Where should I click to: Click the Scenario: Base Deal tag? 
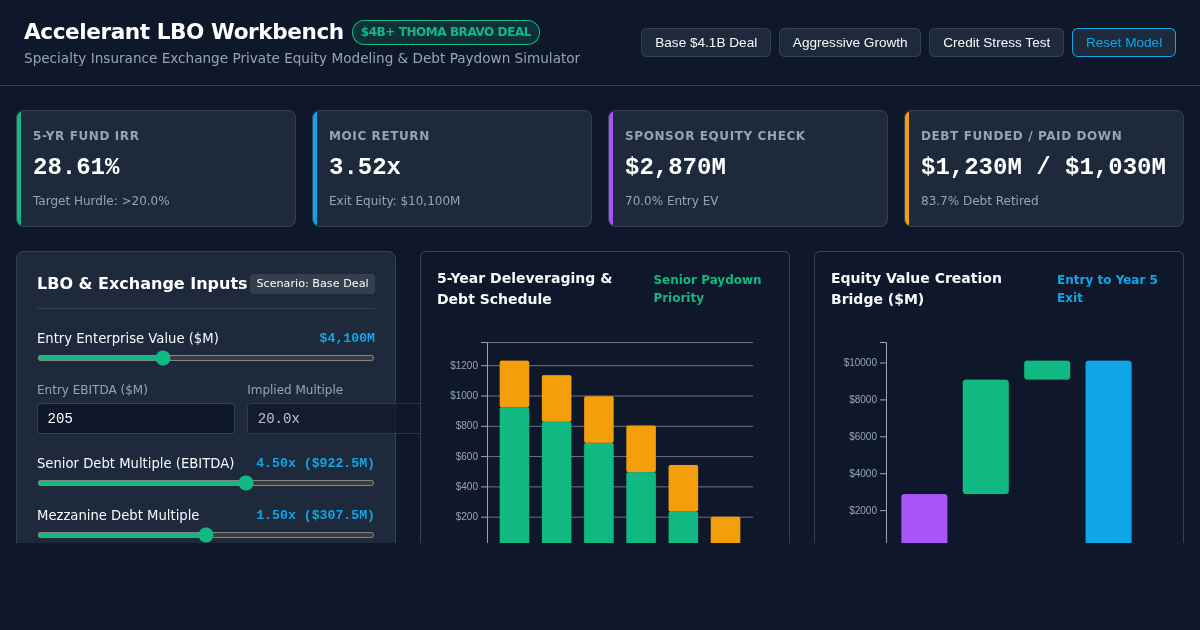(x=312, y=284)
